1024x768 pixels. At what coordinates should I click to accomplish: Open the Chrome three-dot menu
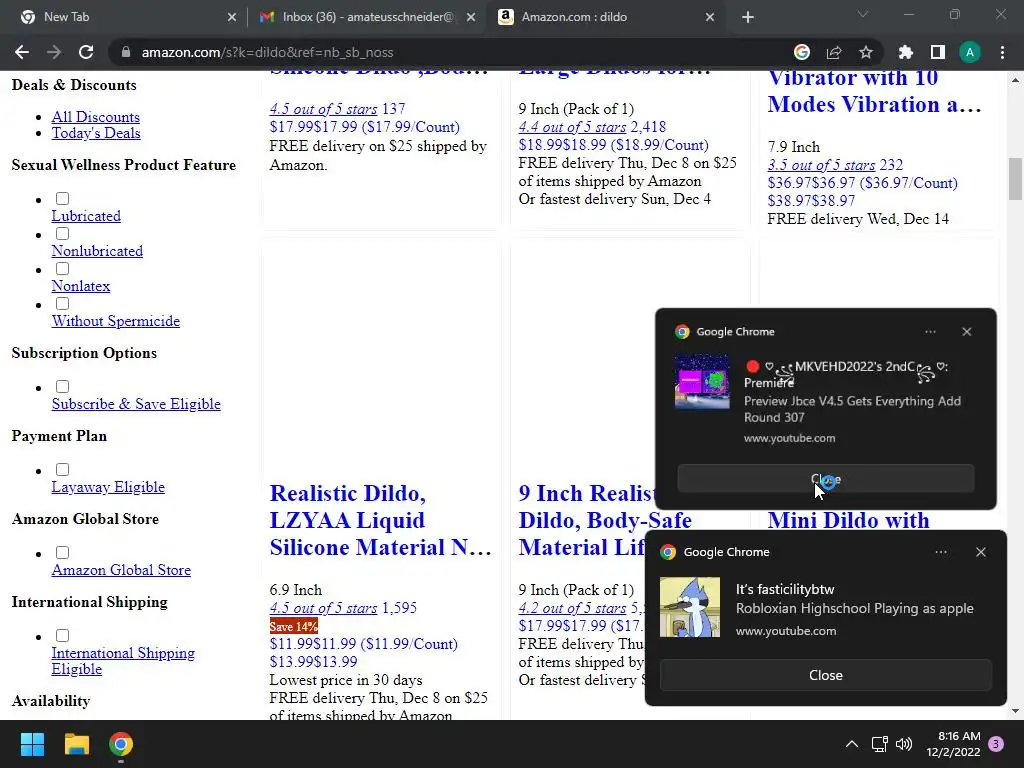(x=1002, y=52)
